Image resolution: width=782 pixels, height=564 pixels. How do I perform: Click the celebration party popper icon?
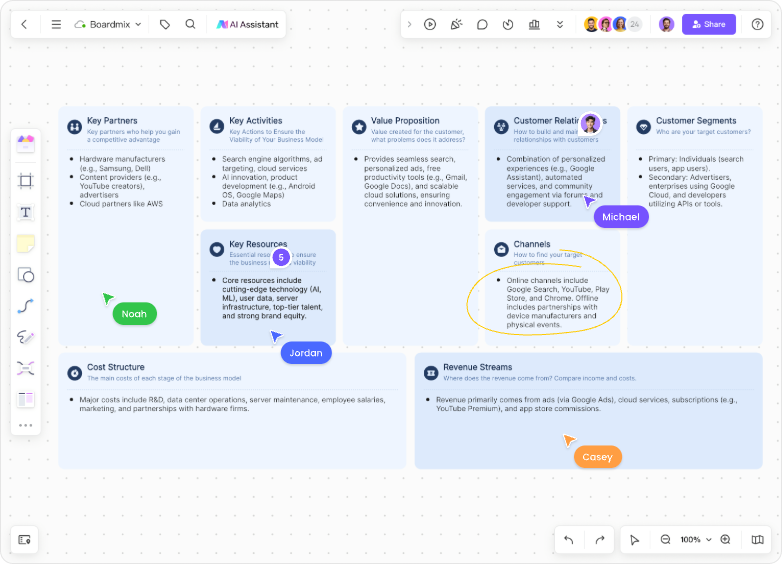[456, 24]
